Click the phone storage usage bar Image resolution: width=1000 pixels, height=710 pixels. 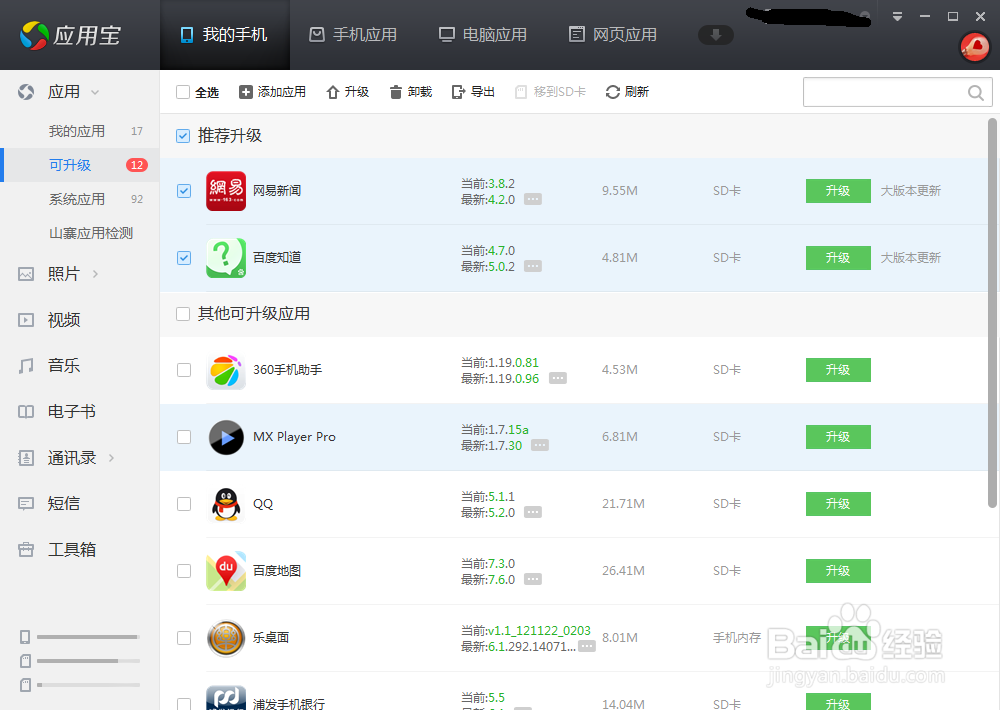(x=88, y=637)
